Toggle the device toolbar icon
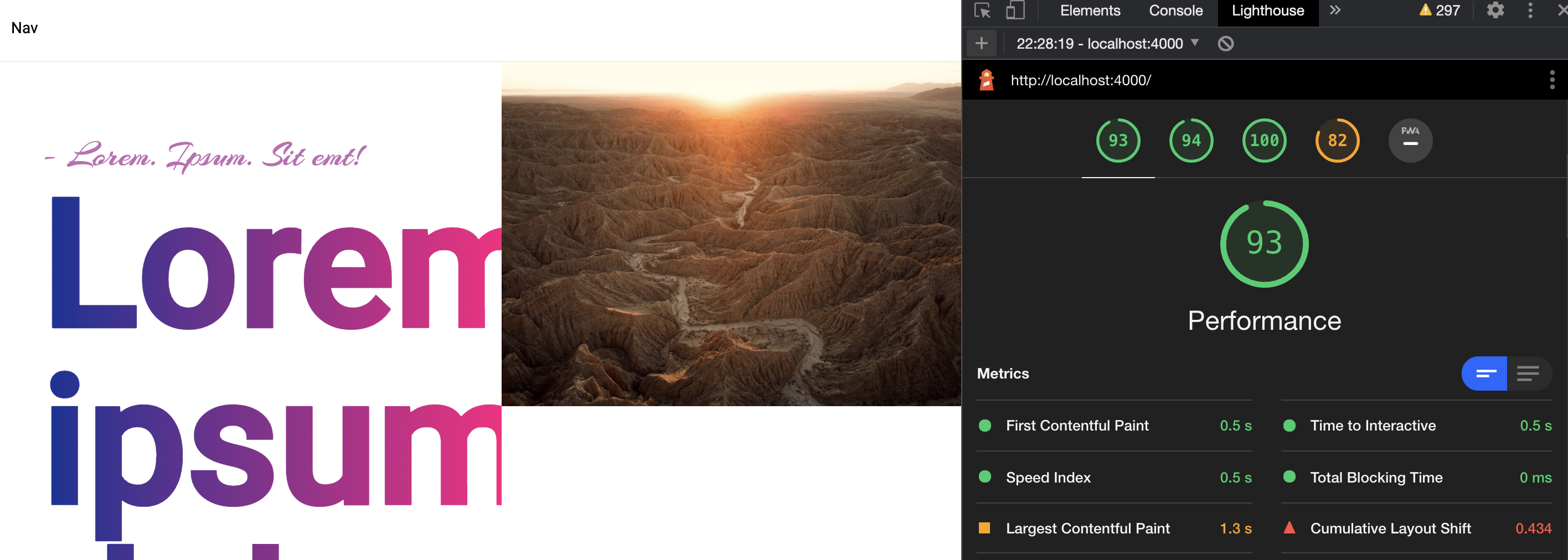The width and height of the screenshot is (1568, 560). (1015, 11)
